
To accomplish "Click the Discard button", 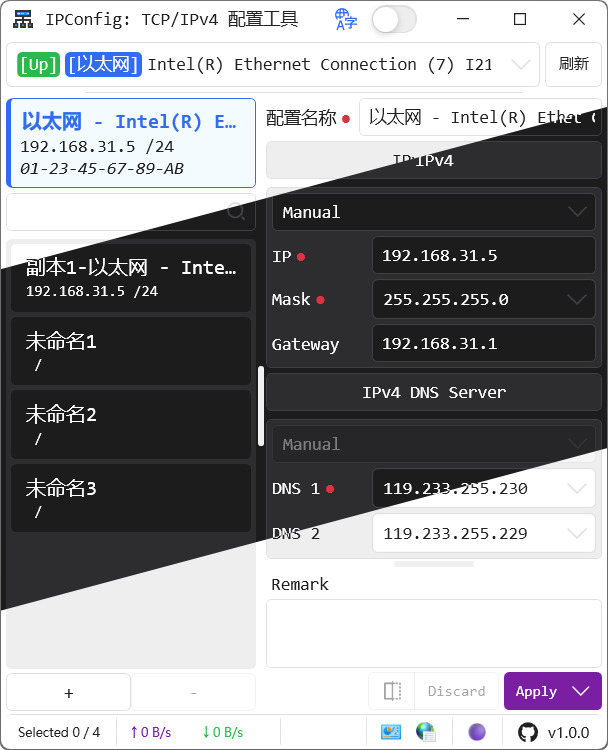I will [456, 691].
